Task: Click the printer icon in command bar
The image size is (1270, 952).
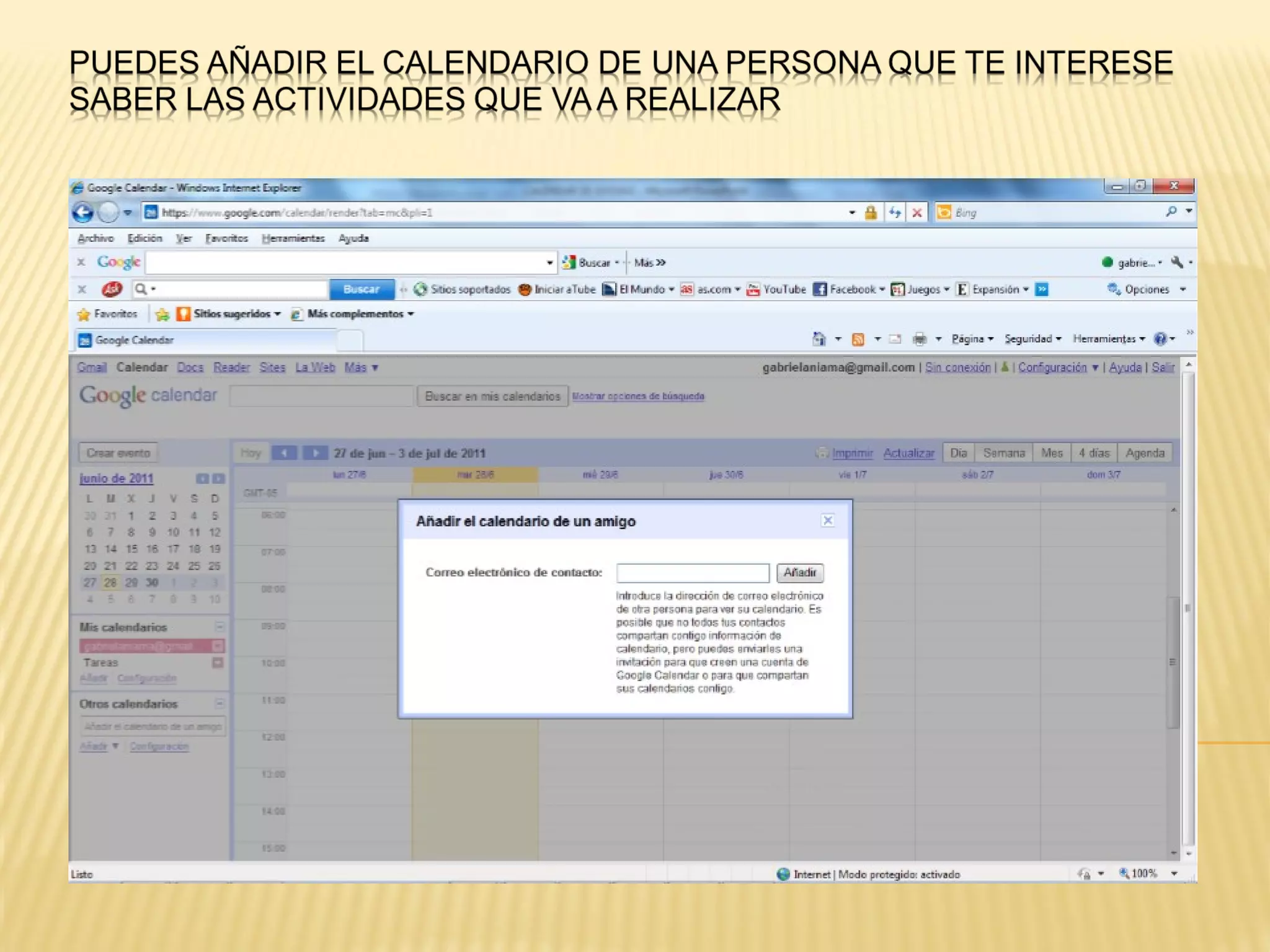Action: (920, 339)
